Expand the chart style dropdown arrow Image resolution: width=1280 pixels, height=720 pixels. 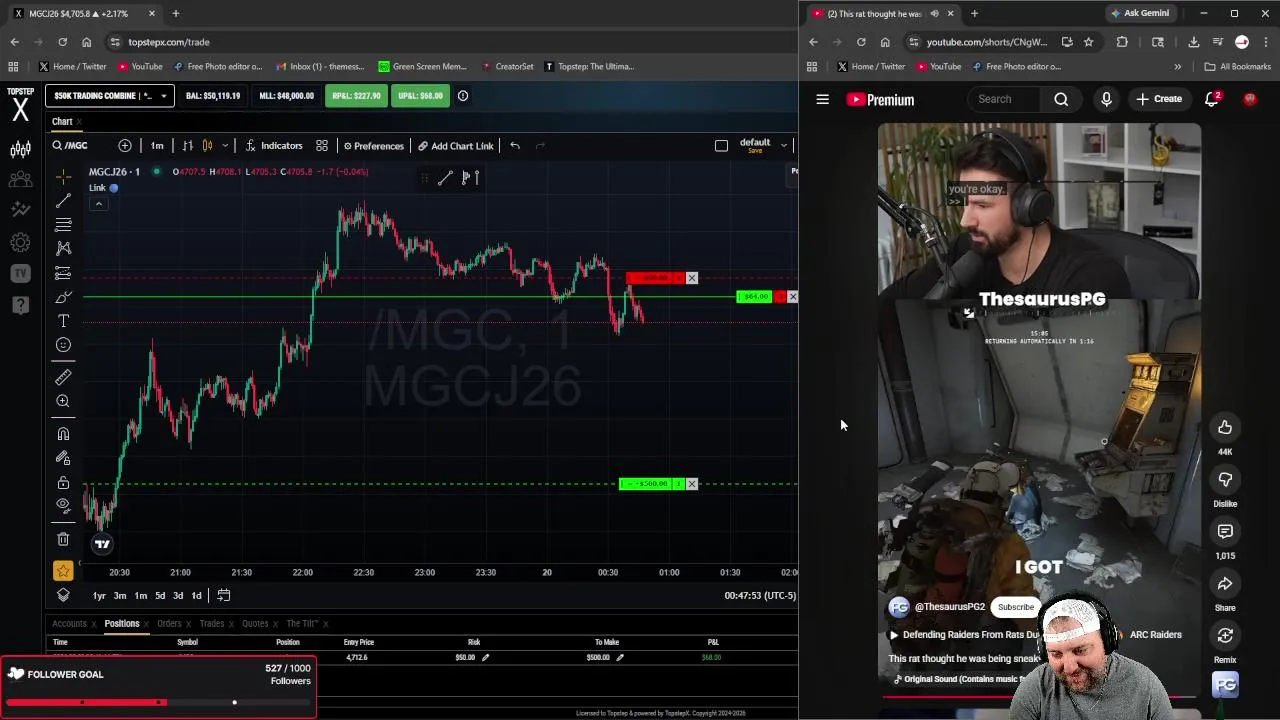(x=225, y=146)
